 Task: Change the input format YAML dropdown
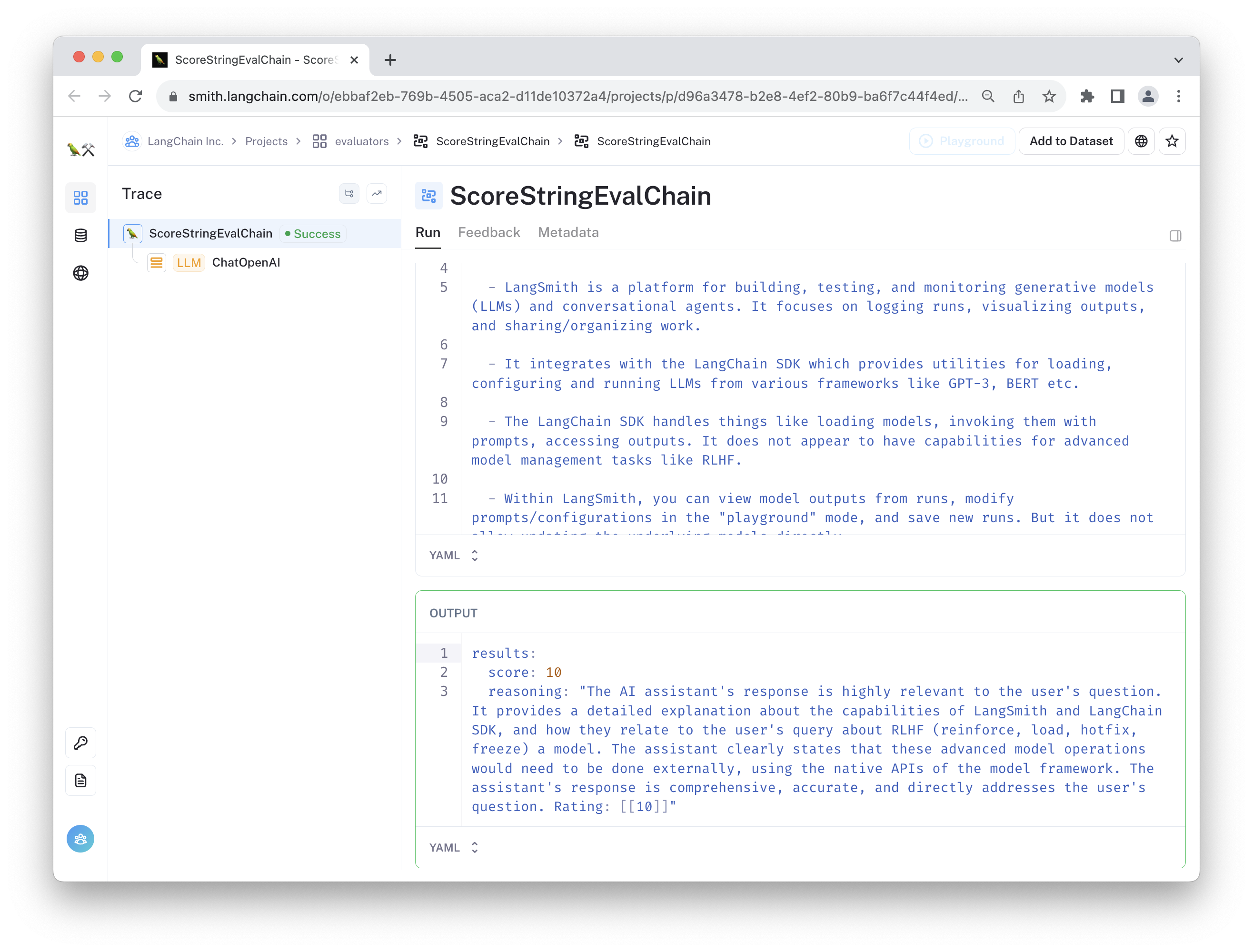click(454, 555)
